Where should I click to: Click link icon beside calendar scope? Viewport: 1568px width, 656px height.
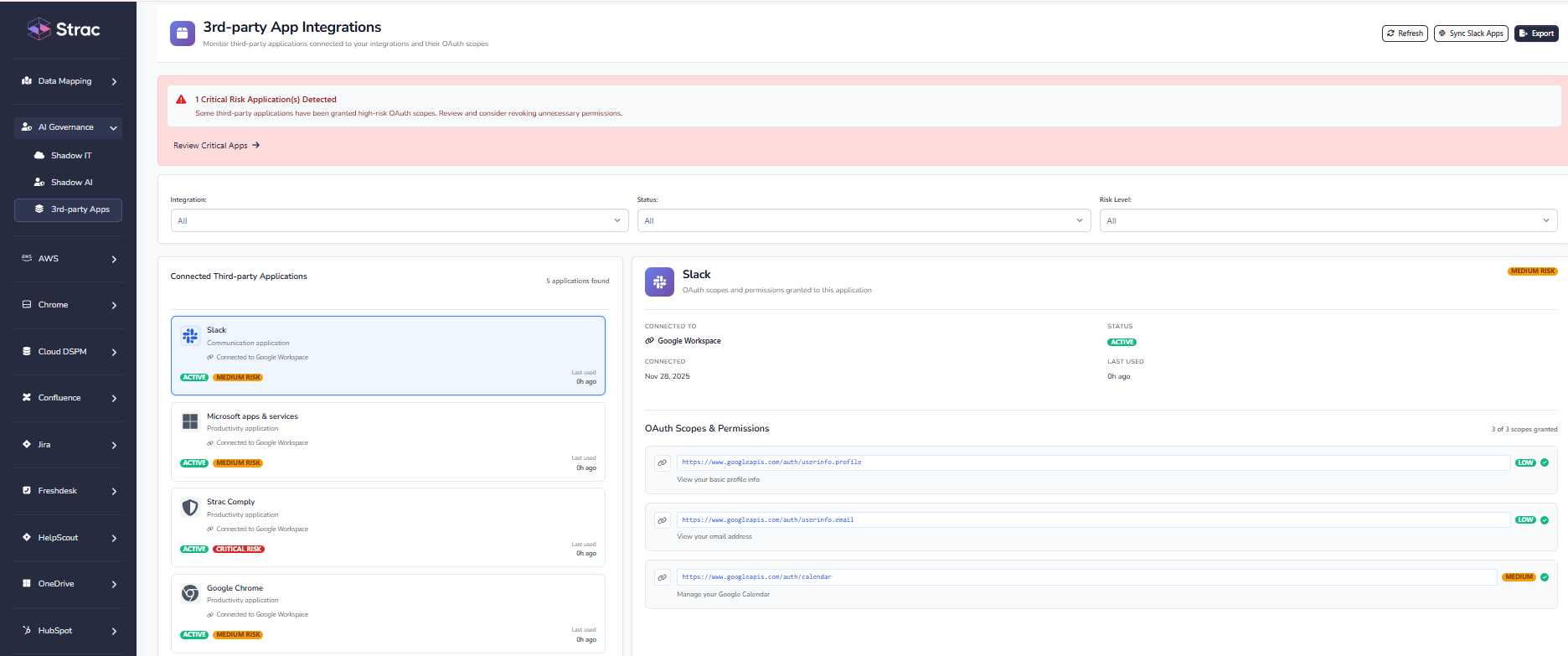[662, 577]
